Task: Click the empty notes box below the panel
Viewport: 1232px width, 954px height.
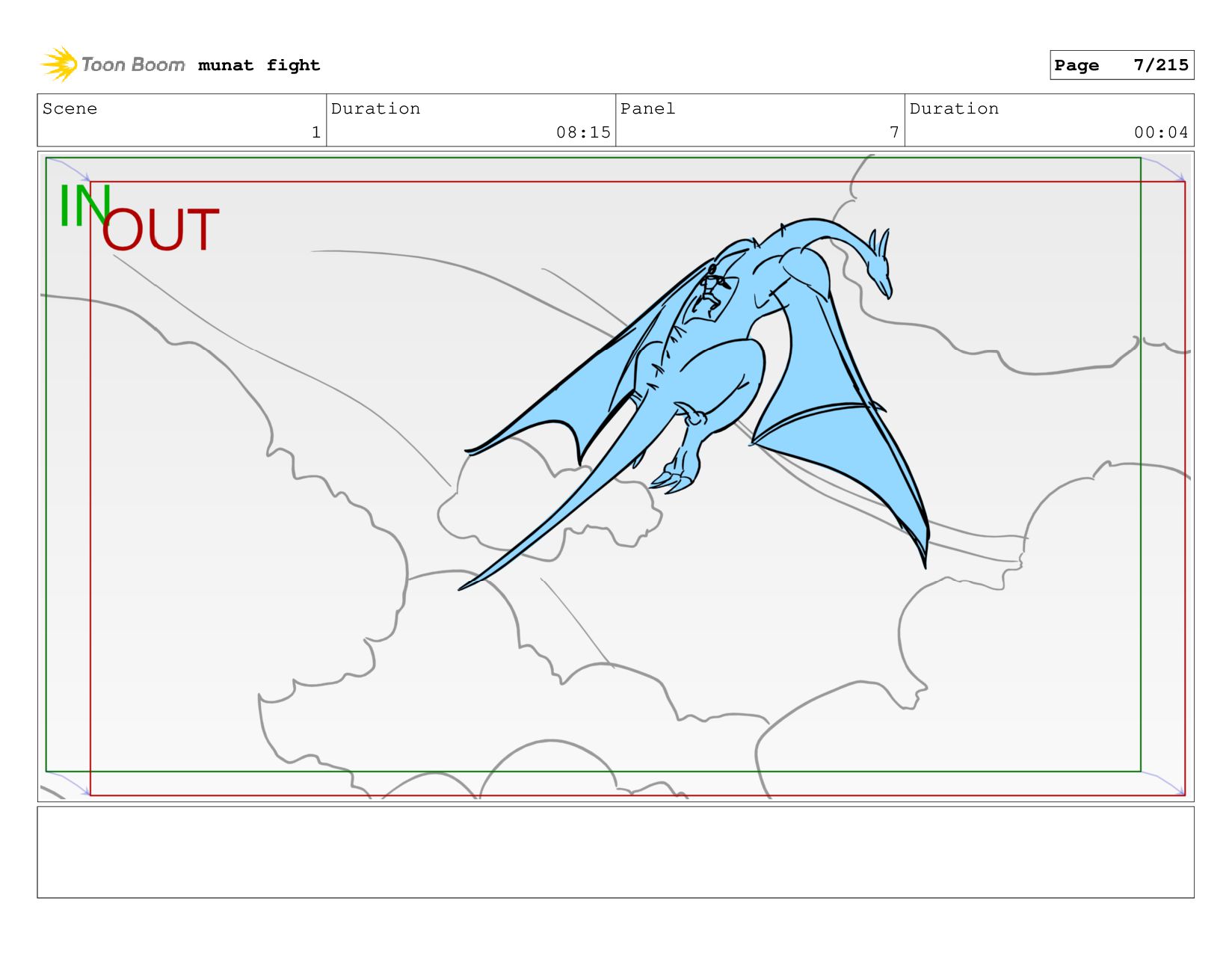Action: [x=615, y=852]
